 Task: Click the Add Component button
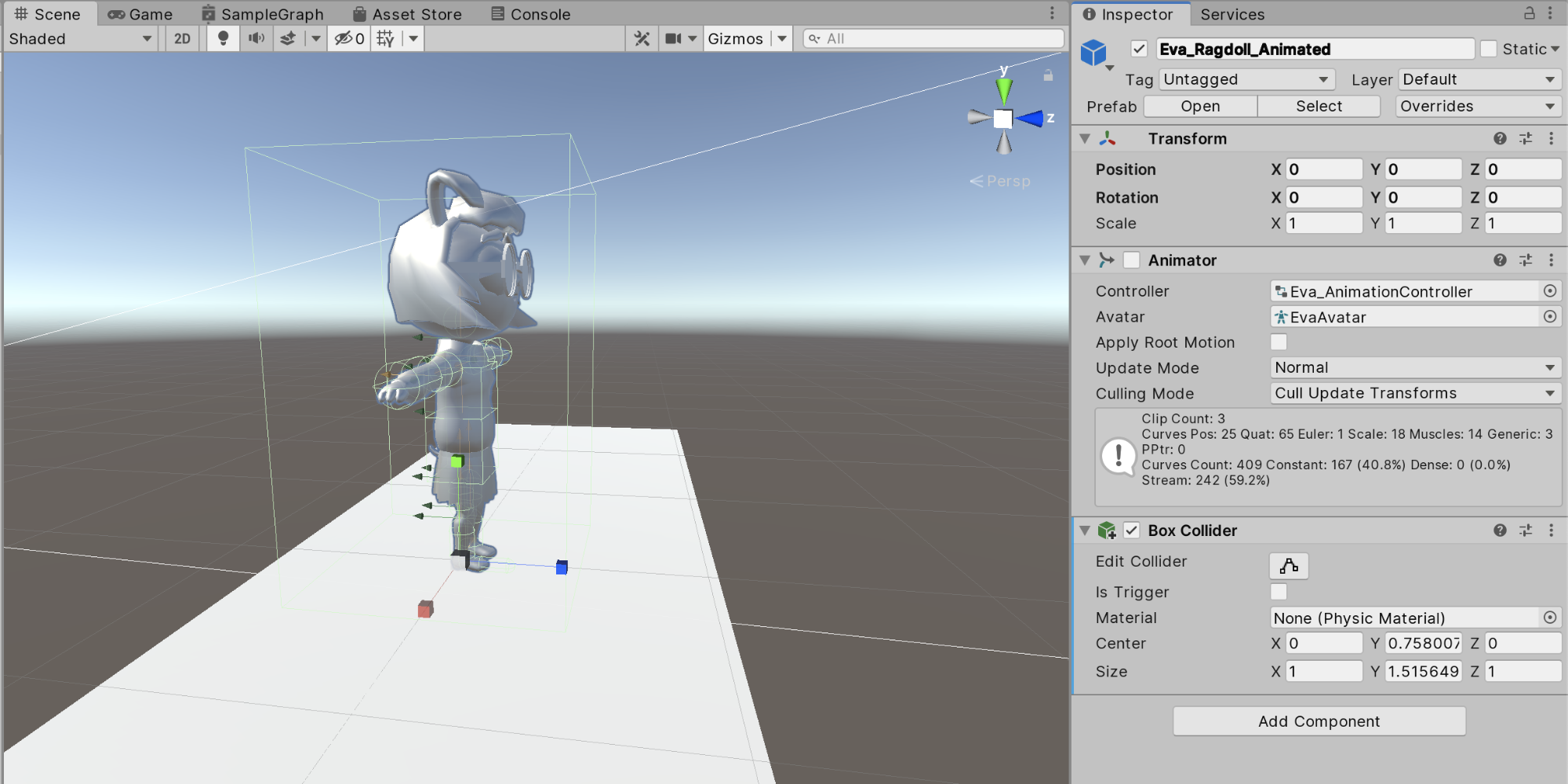pos(1319,721)
